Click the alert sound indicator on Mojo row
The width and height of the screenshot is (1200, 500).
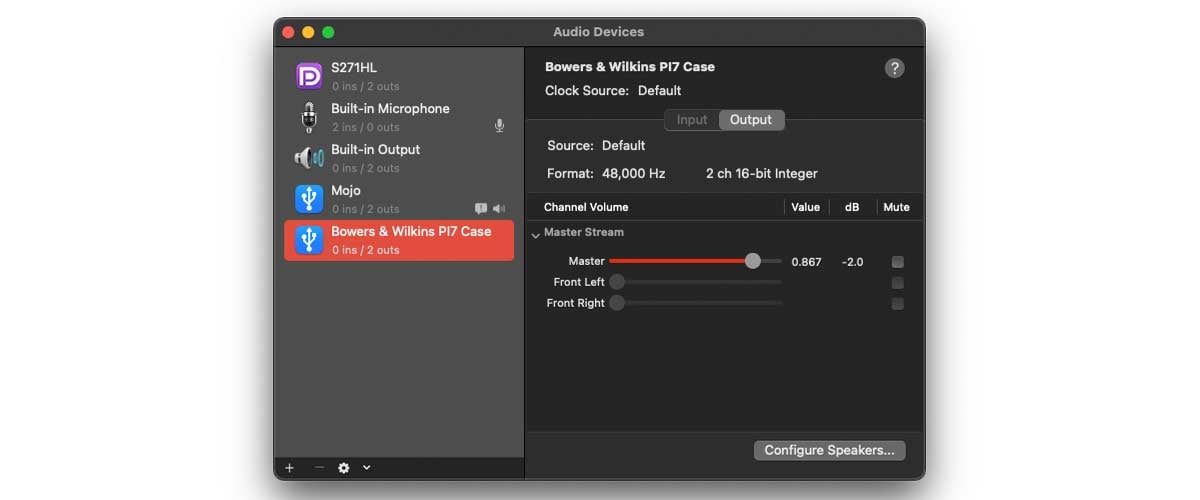point(481,209)
